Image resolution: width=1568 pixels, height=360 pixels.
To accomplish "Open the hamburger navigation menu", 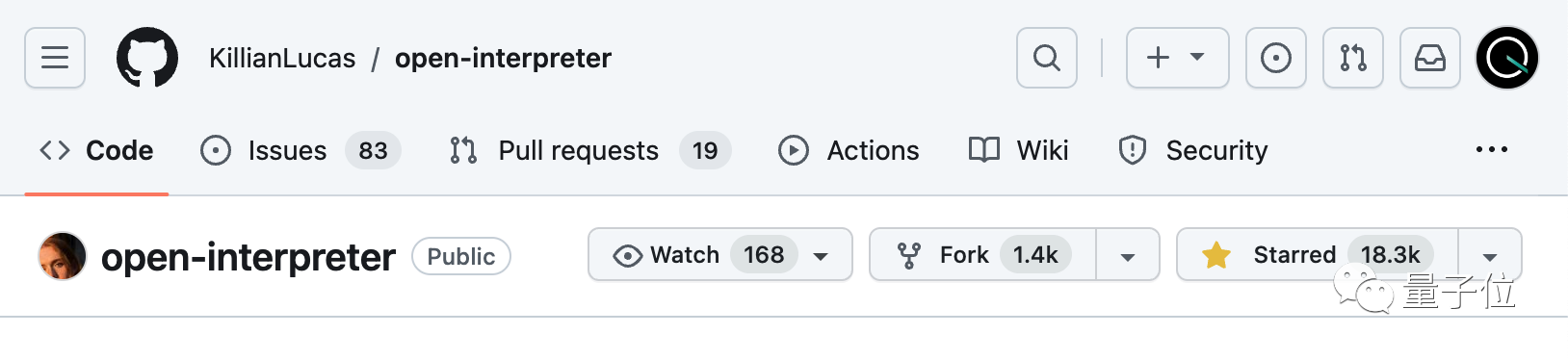I will [x=55, y=58].
